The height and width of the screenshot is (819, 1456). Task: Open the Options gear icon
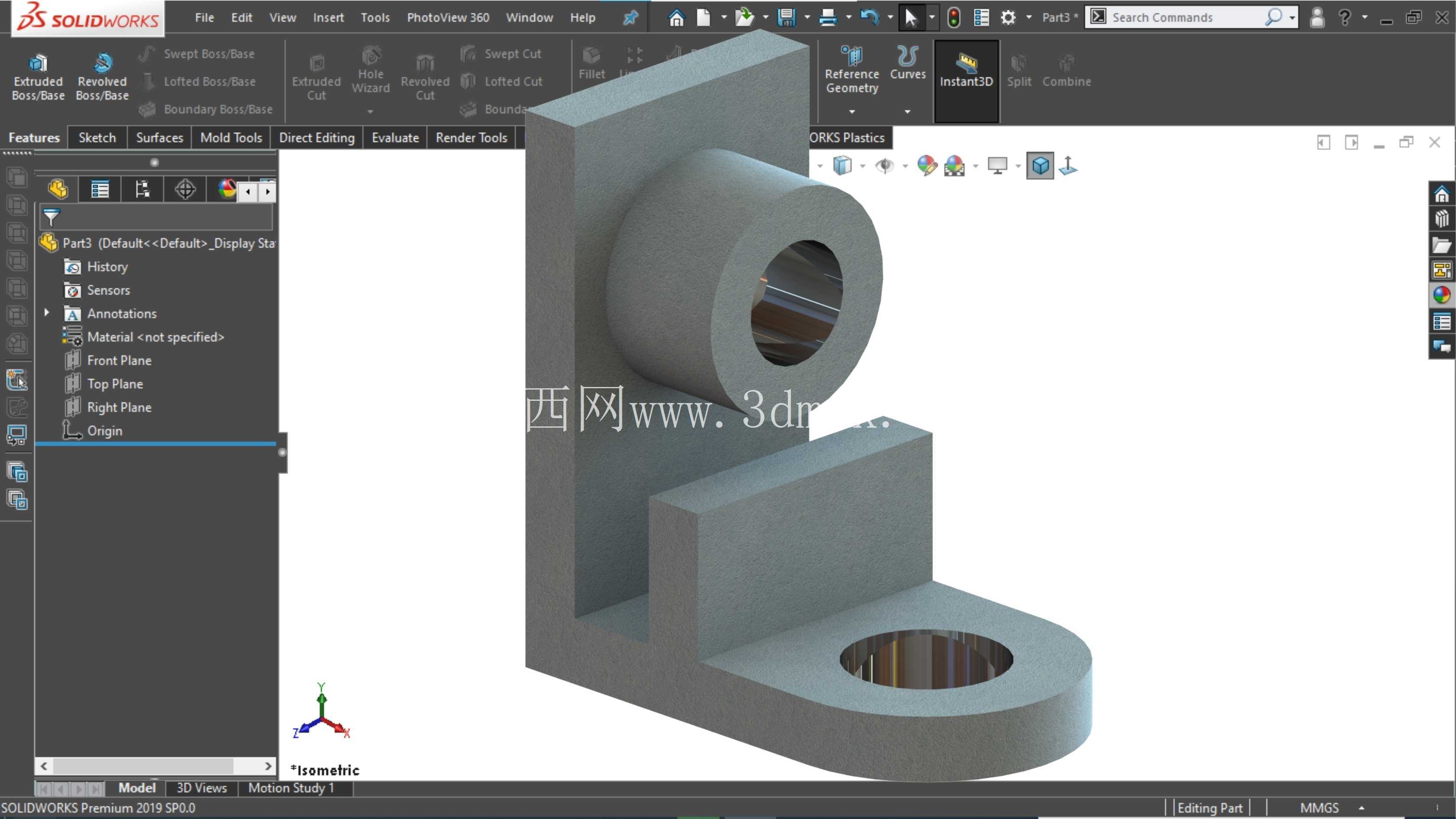coord(1008,17)
